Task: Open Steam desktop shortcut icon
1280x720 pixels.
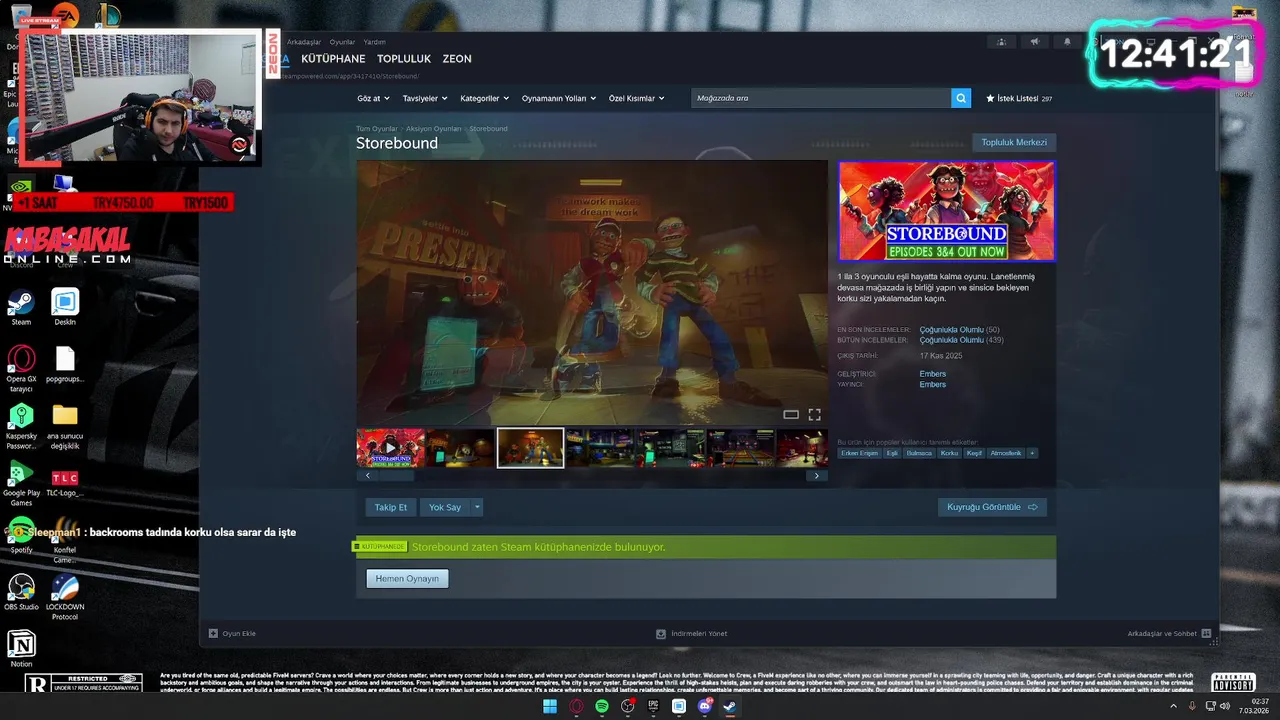Action: pyautogui.click(x=21, y=308)
